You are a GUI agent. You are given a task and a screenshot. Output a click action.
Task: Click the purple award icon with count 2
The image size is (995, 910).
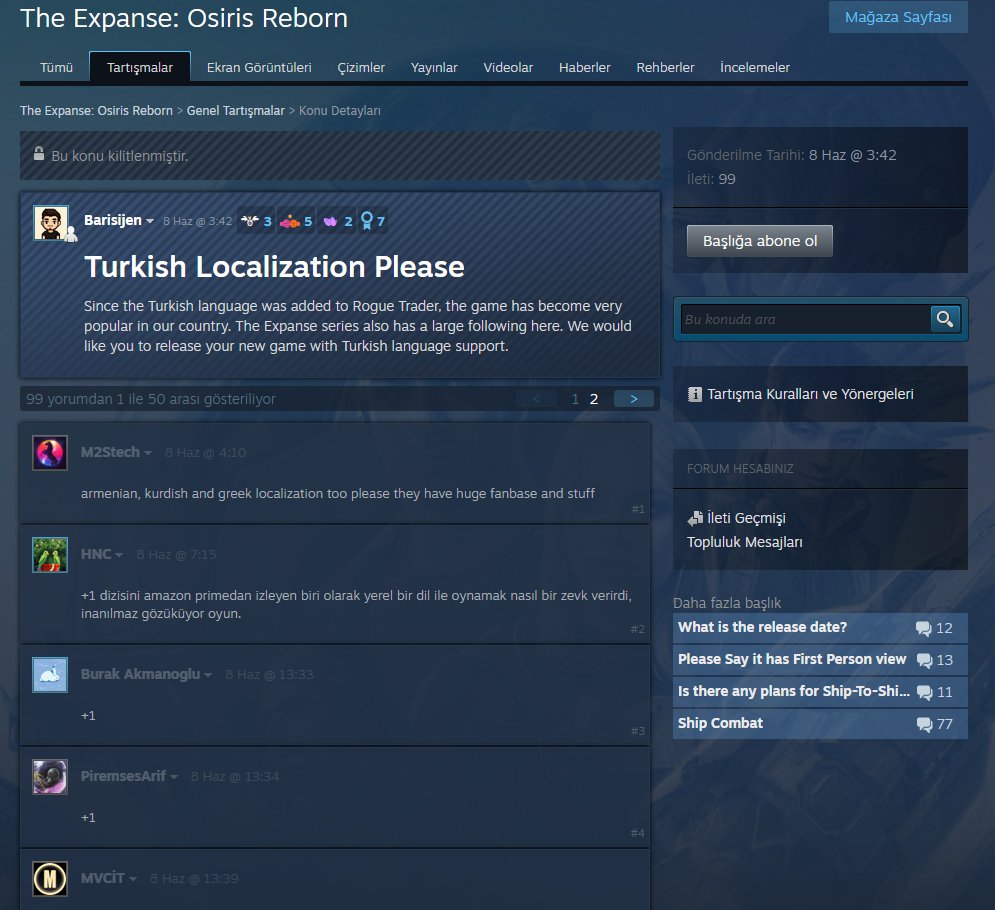point(330,221)
